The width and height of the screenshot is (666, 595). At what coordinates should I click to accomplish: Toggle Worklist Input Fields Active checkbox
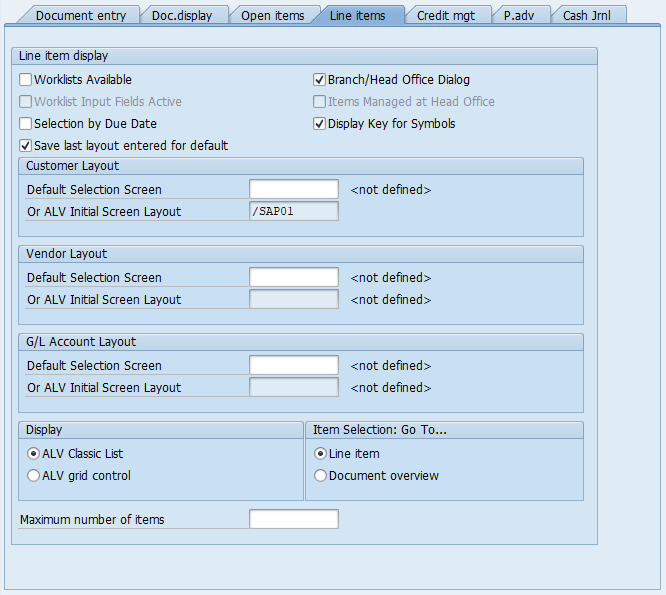pos(25,102)
